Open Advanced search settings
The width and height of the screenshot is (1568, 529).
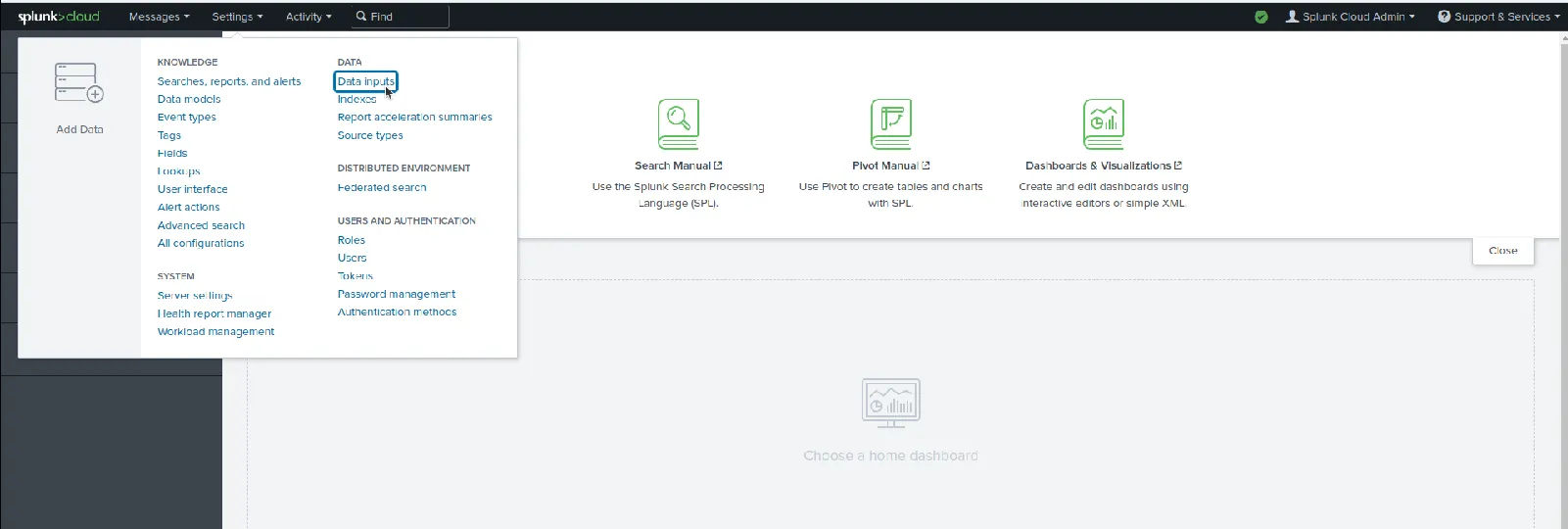(201, 225)
